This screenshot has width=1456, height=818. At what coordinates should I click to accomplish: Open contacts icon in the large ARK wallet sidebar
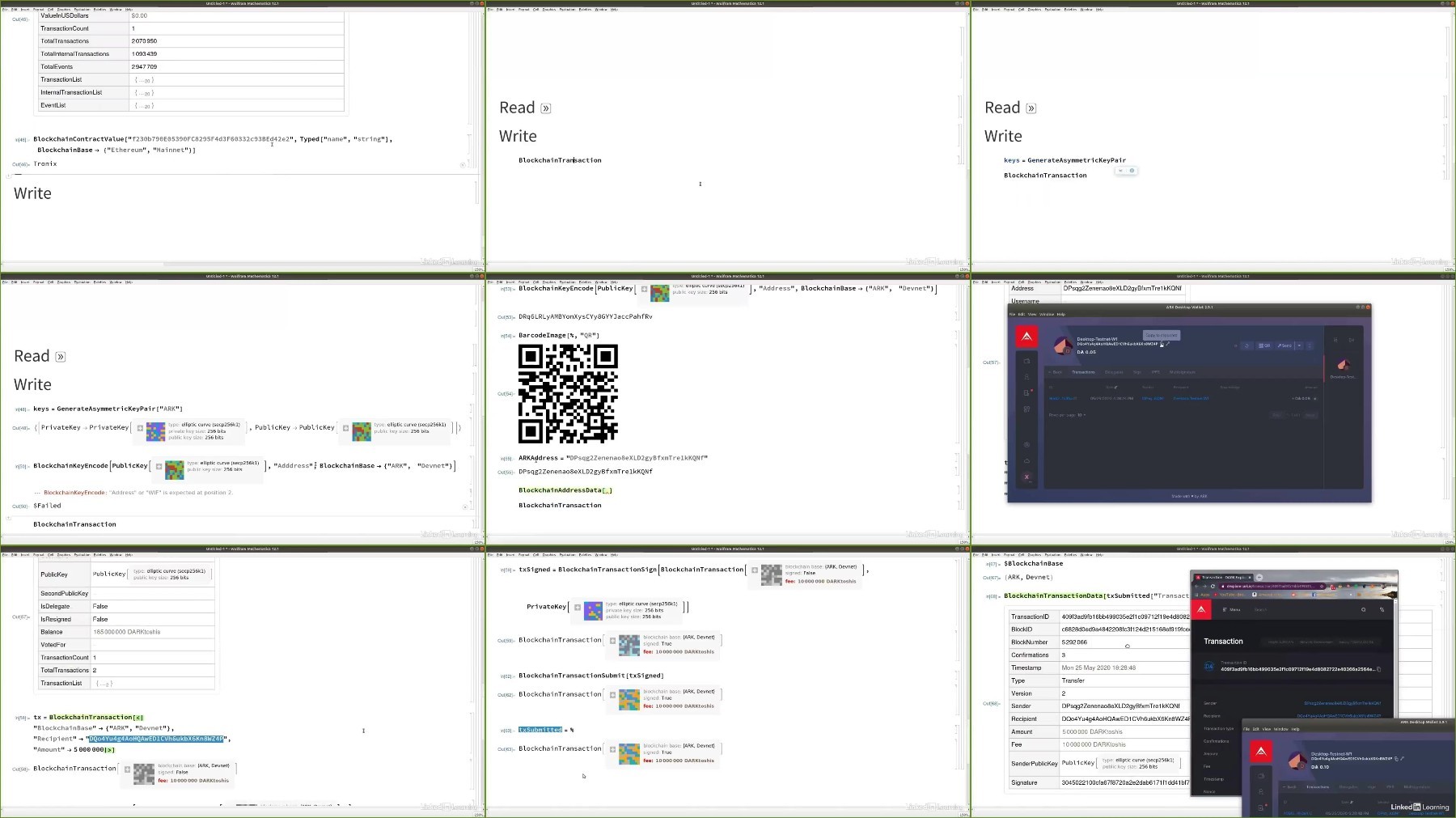(1026, 377)
